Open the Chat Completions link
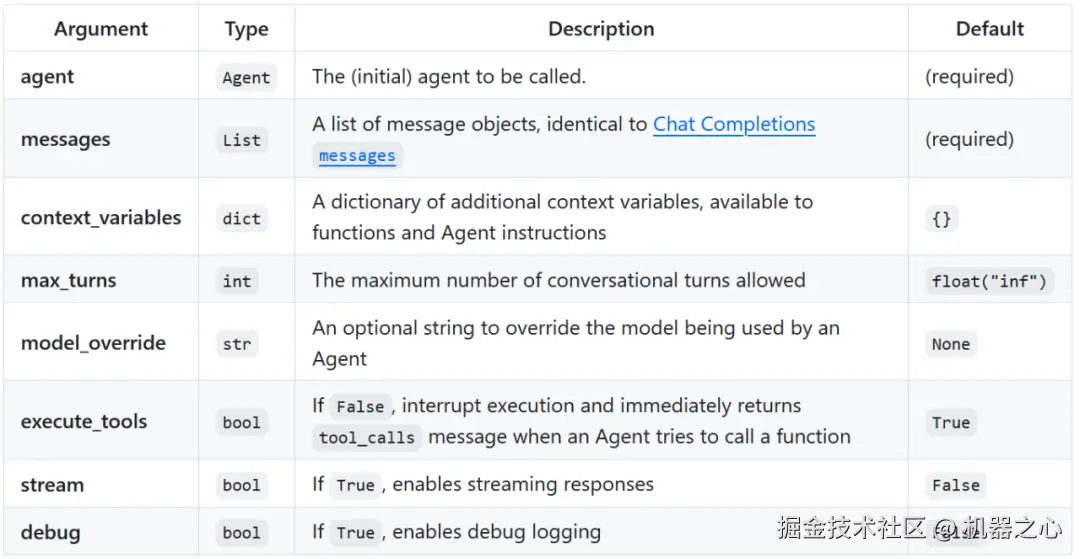1080x559 pixels. (733, 124)
